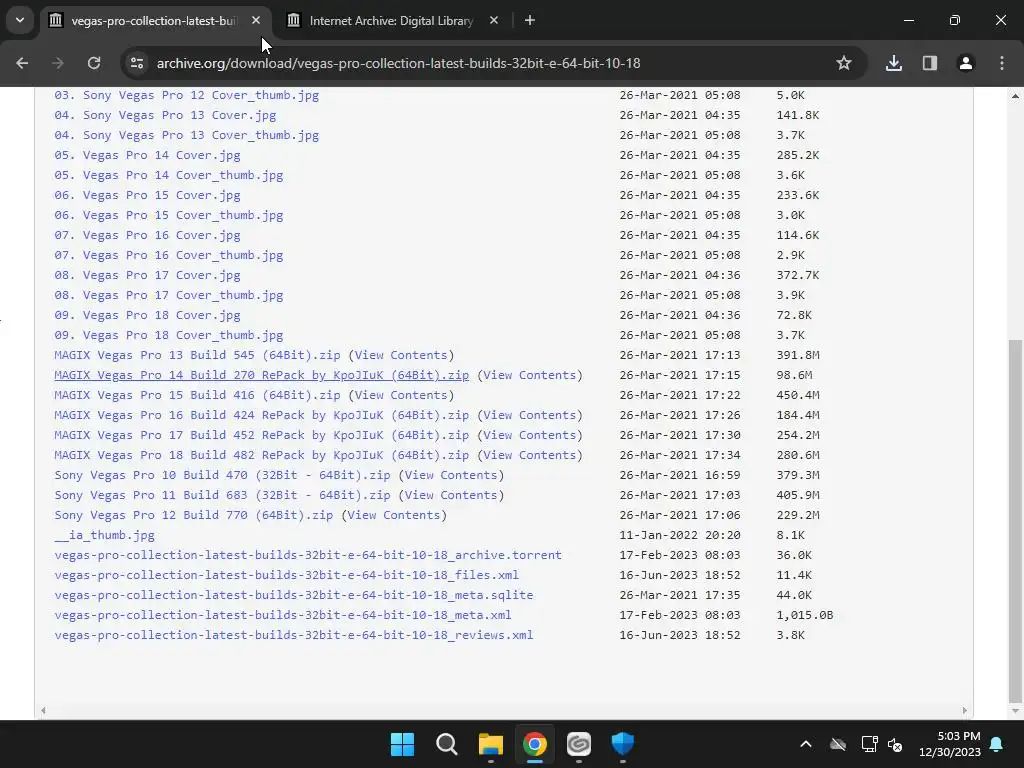Screen dimensions: 1024x768
Task: Download MAGIX Vegas Pro 18 Build 482 zip
Action: (x=261, y=455)
